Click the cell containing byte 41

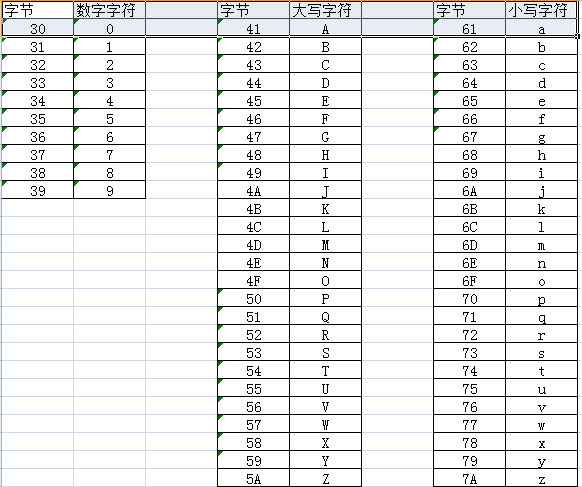tap(254, 28)
